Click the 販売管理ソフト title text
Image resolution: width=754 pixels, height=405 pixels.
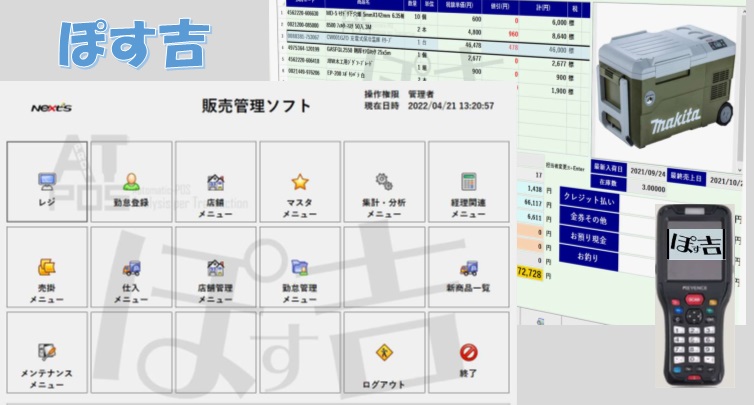pos(256,105)
